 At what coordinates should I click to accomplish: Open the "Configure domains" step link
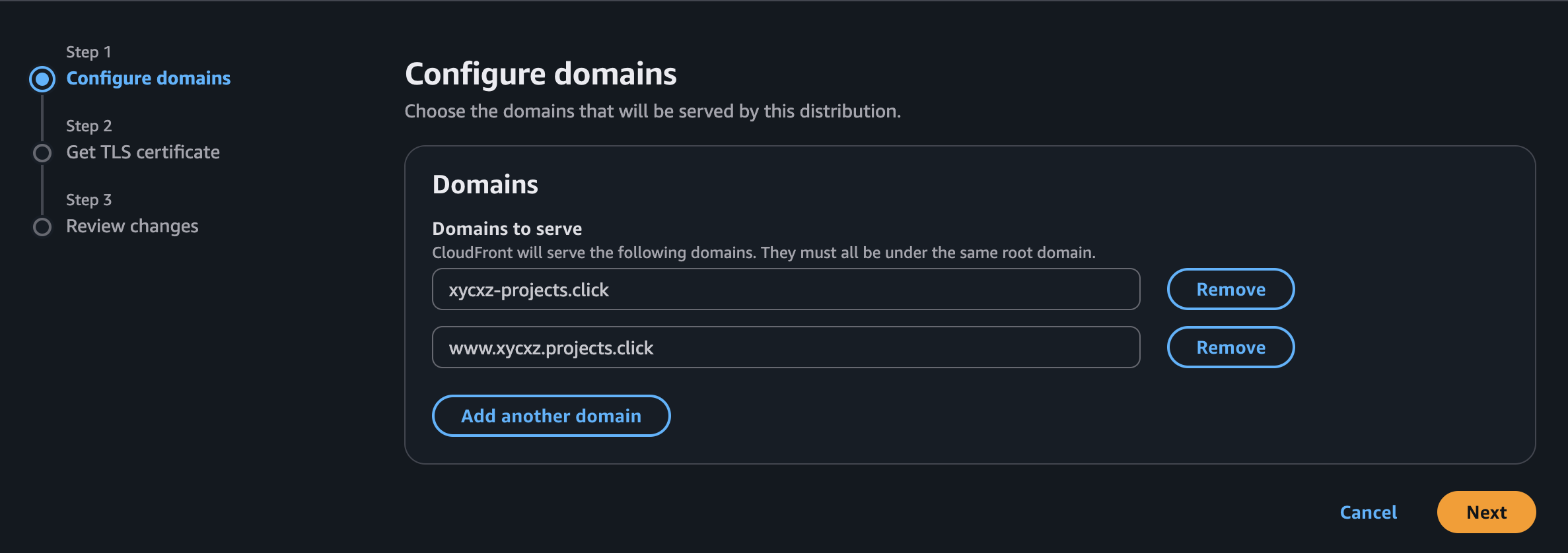coord(148,78)
